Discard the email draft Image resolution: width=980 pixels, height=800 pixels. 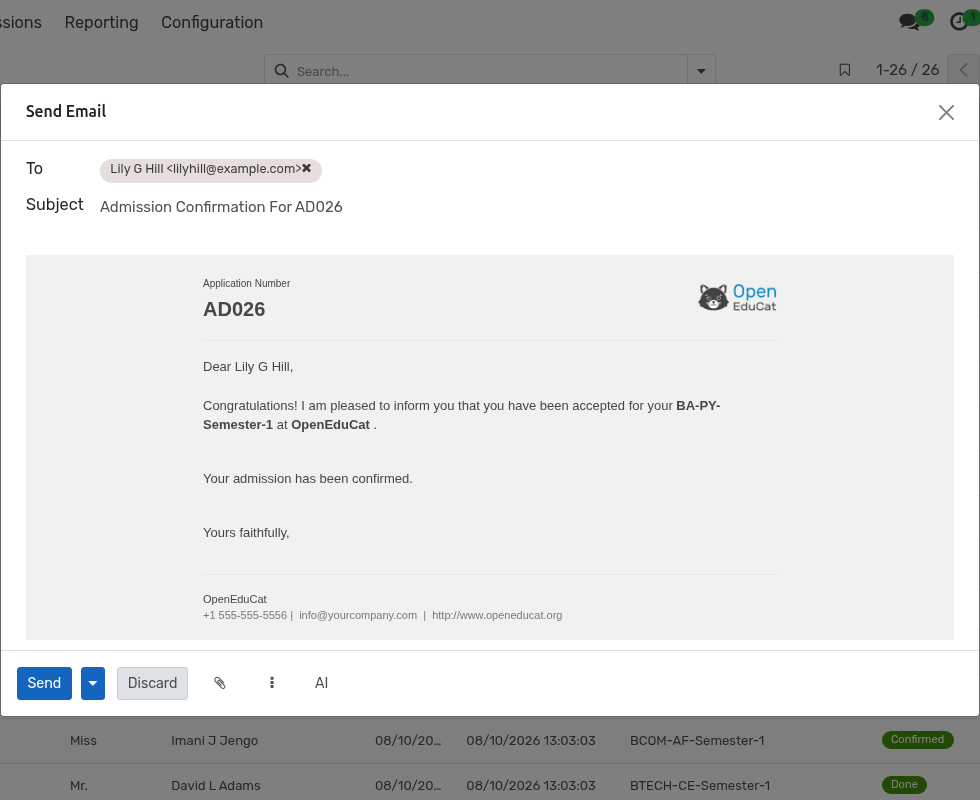point(152,683)
